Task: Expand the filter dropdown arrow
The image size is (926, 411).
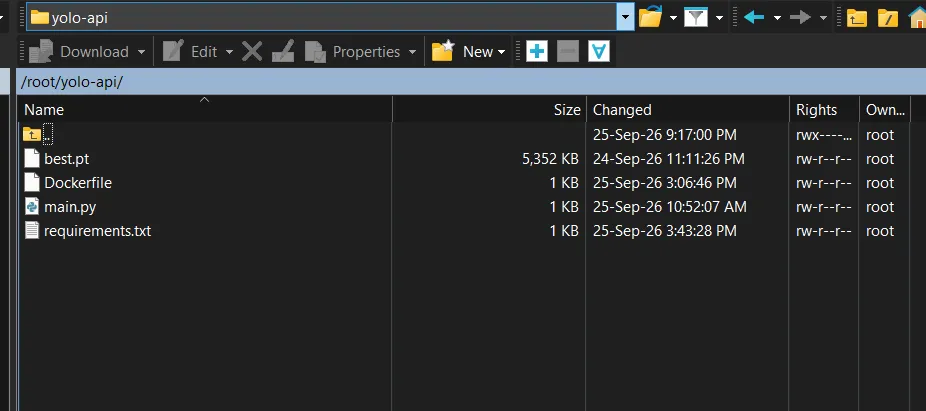Action: pyautogui.click(x=719, y=18)
